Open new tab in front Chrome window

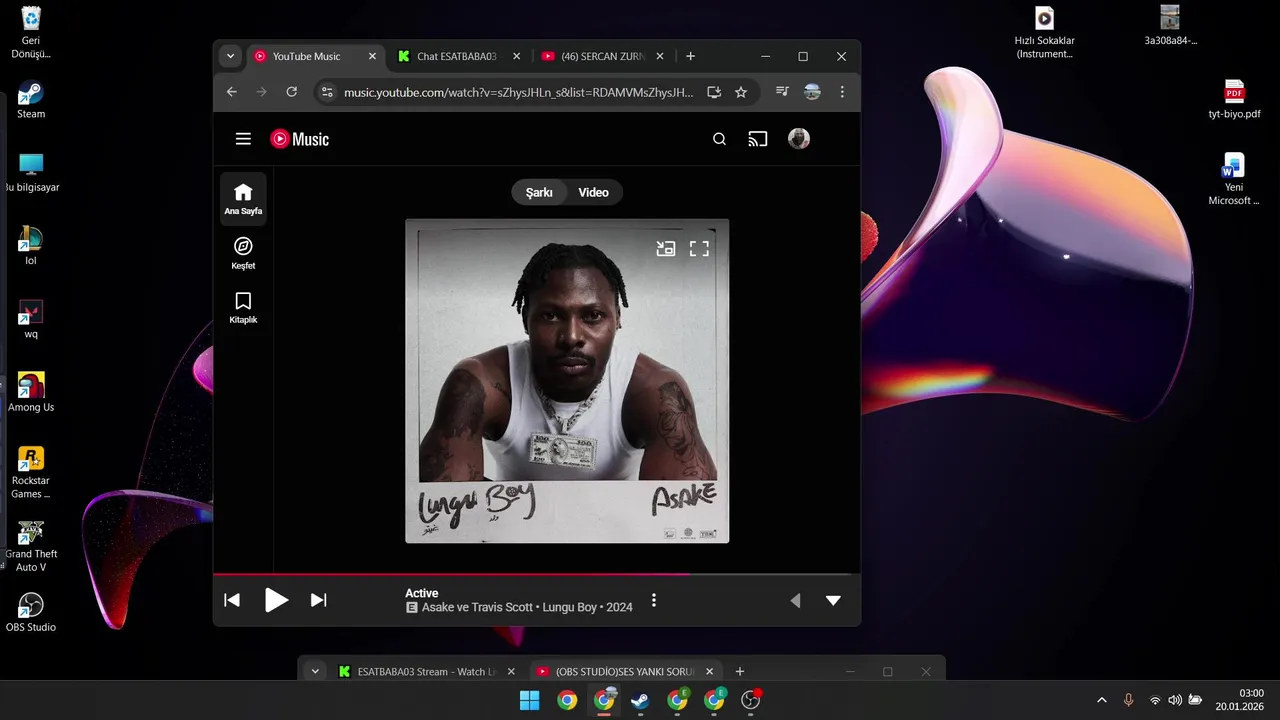click(690, 57)
